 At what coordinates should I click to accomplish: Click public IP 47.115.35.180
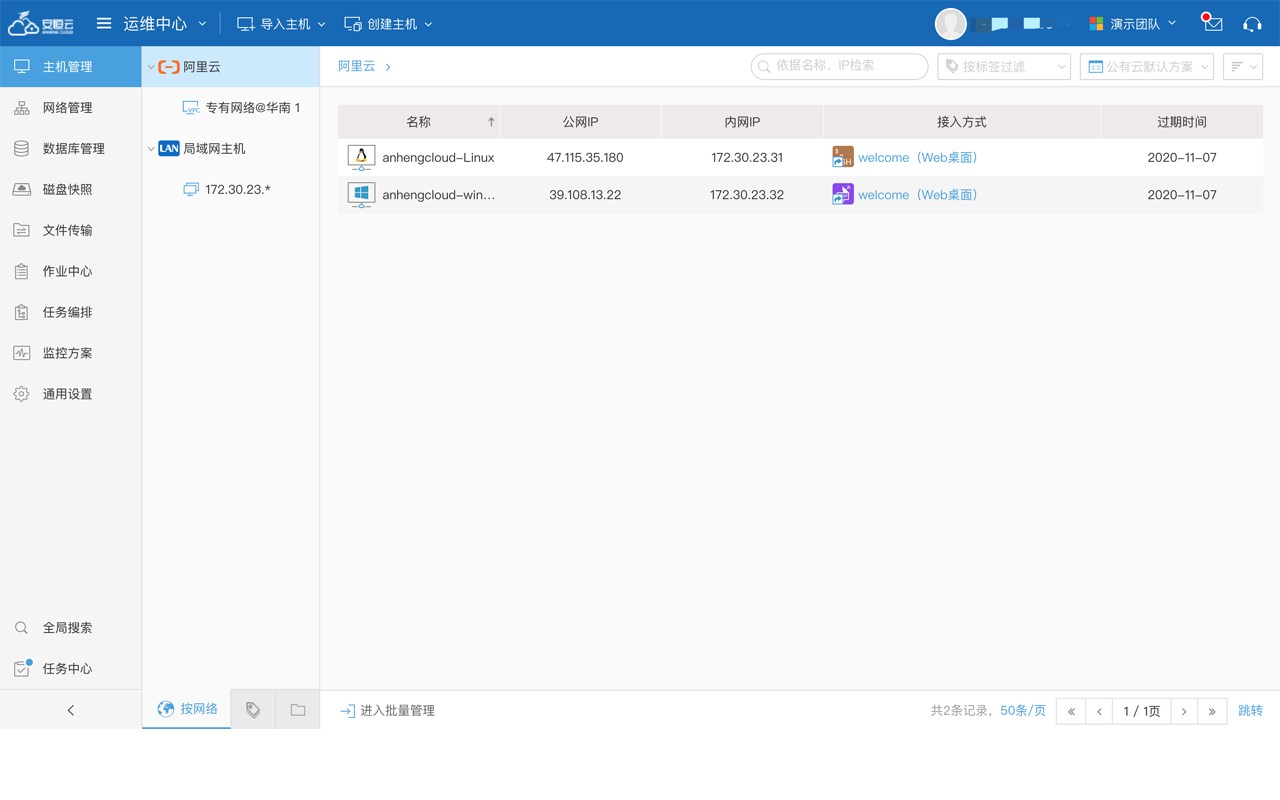[x=585, y=158]
